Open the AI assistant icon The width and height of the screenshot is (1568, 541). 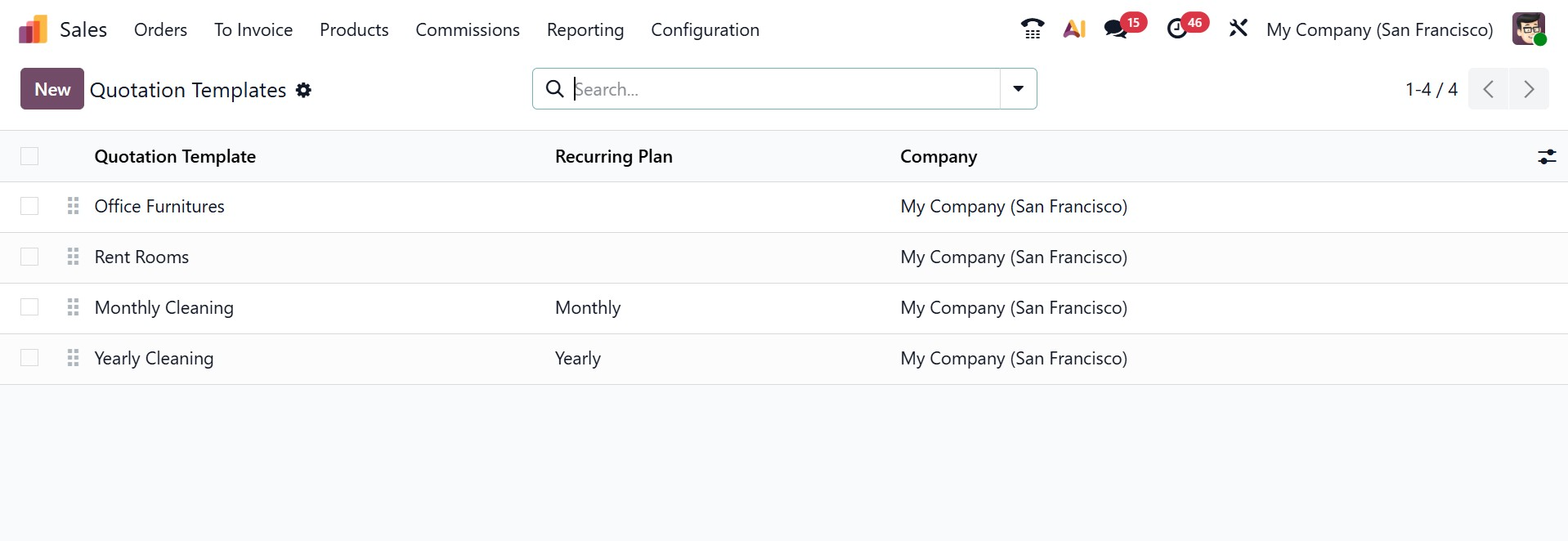pyautogui.click(x=1074, y=29)
